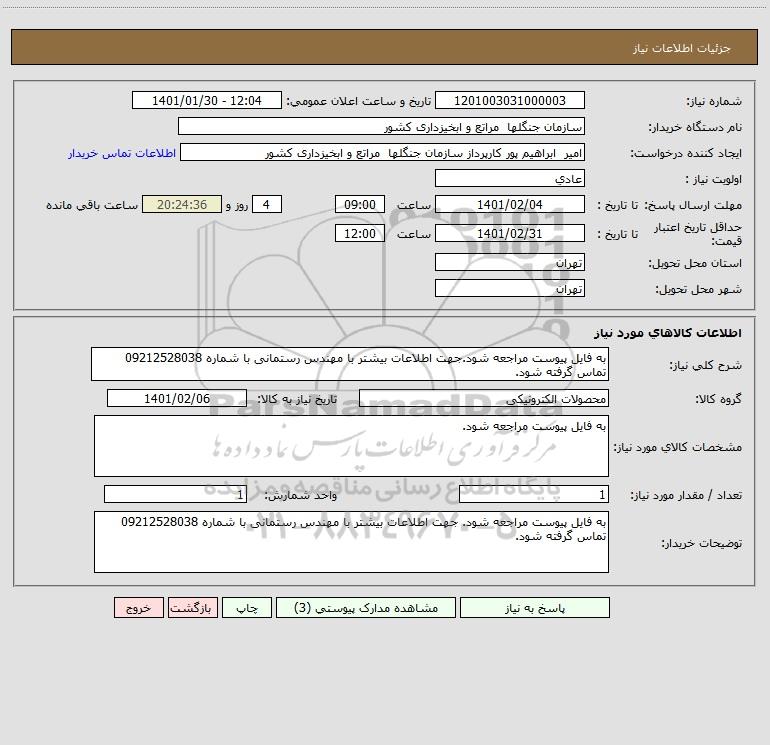Click the شرح کلی نیاز description box
The width and height of the screenshot is (770, 745).
click(350, 364)
